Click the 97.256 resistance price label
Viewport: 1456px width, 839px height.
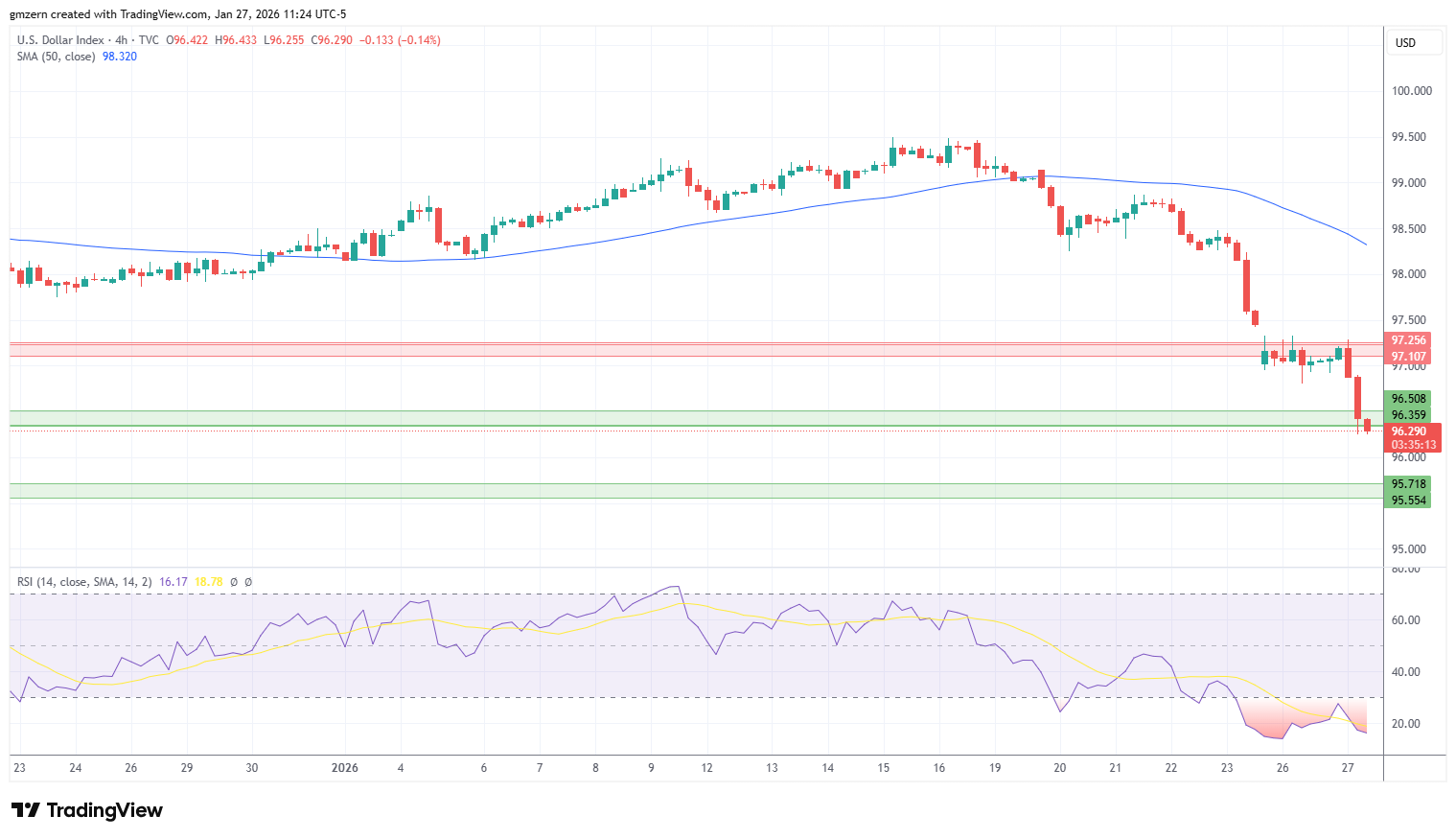pyautogui.click(x=1409, y=340)
